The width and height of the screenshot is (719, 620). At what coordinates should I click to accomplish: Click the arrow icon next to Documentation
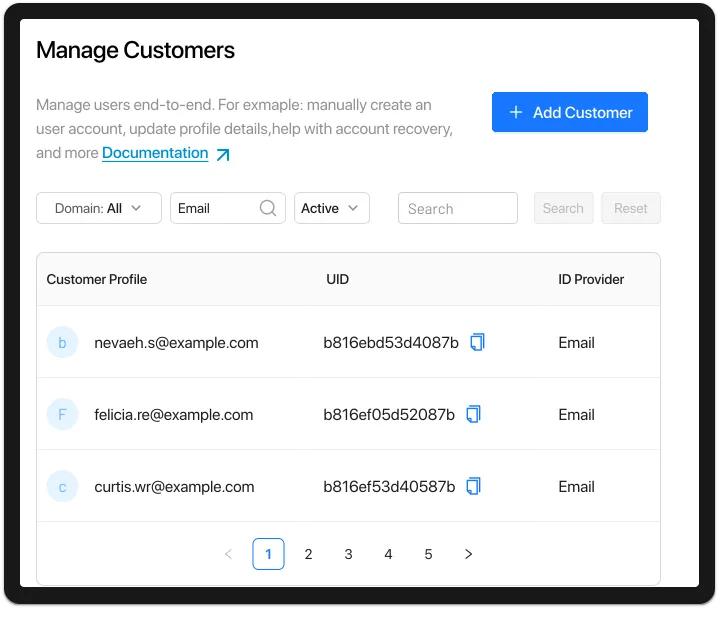click(223, 155)
